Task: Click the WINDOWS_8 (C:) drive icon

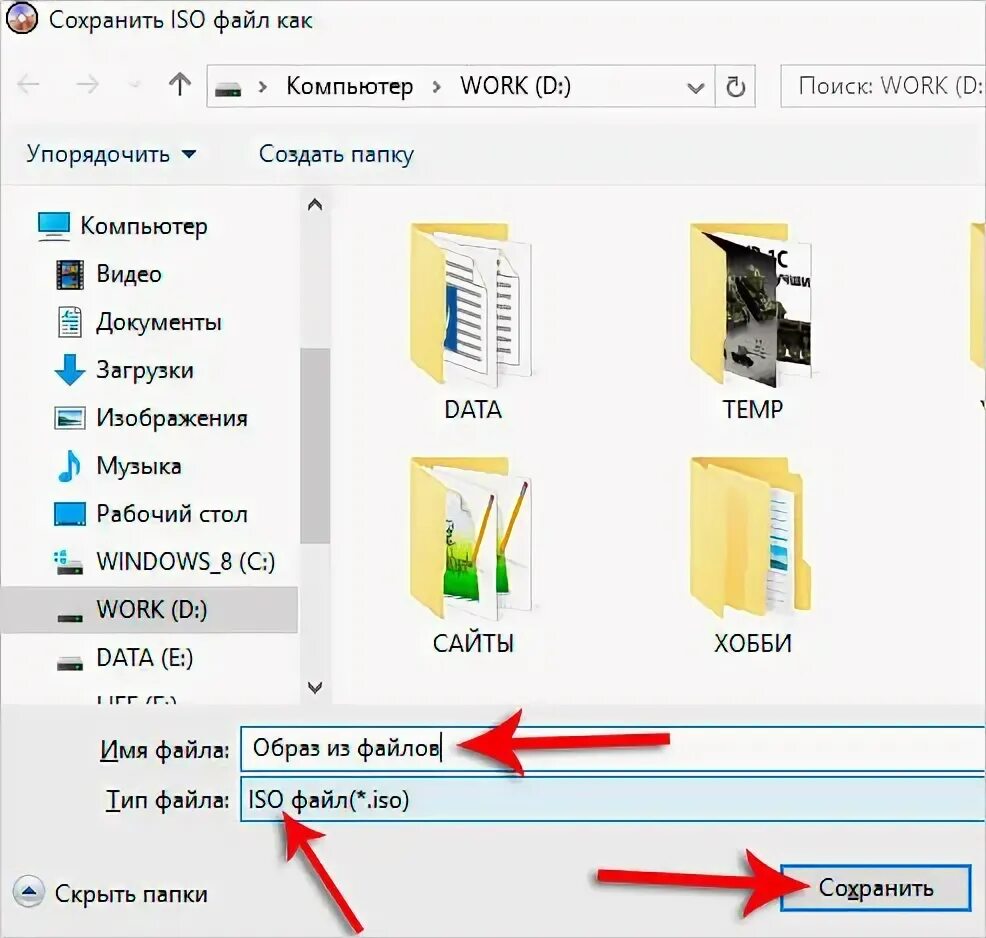Action: click(x=69, y=561)
